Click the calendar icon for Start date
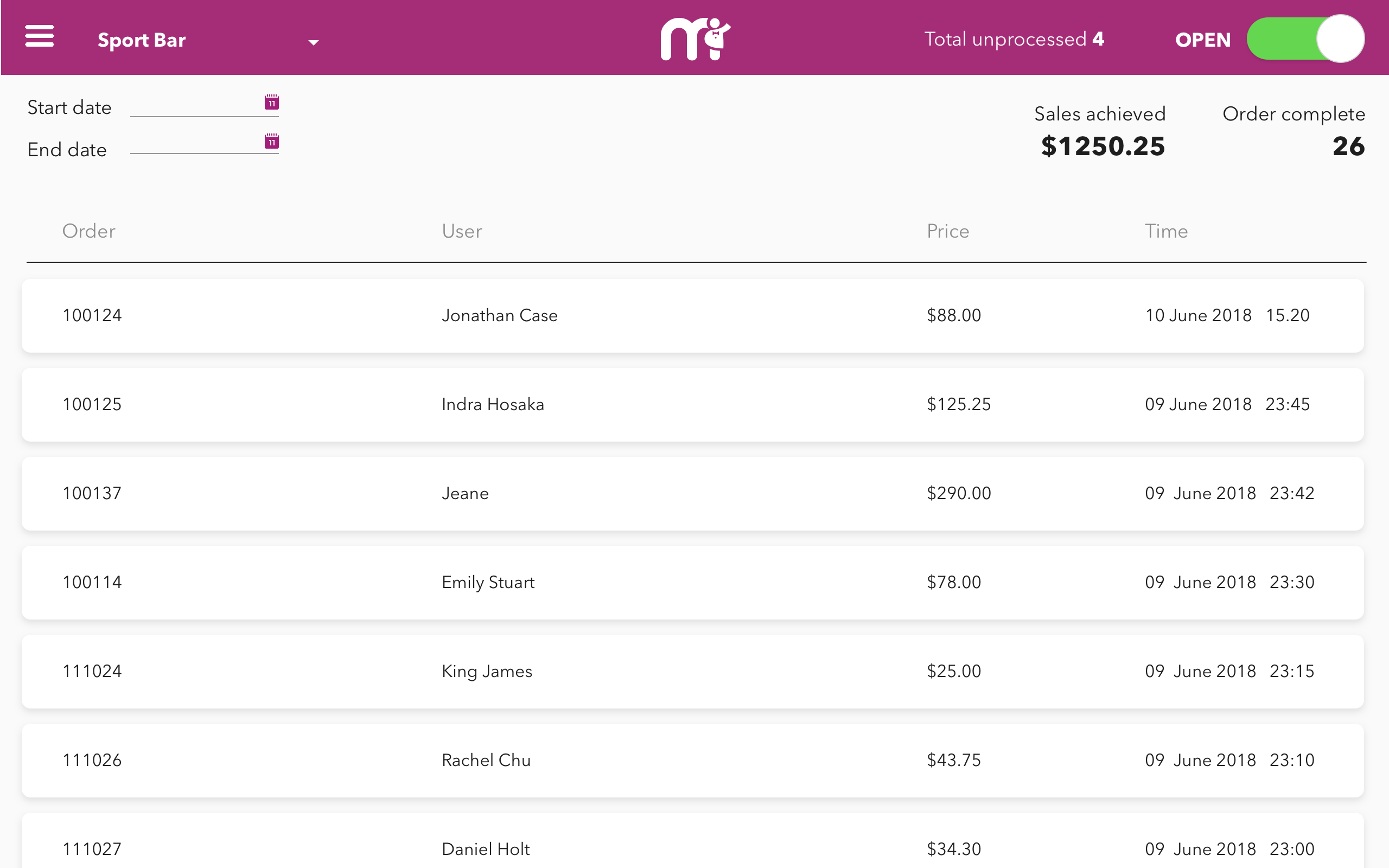 tap(271, 102)
